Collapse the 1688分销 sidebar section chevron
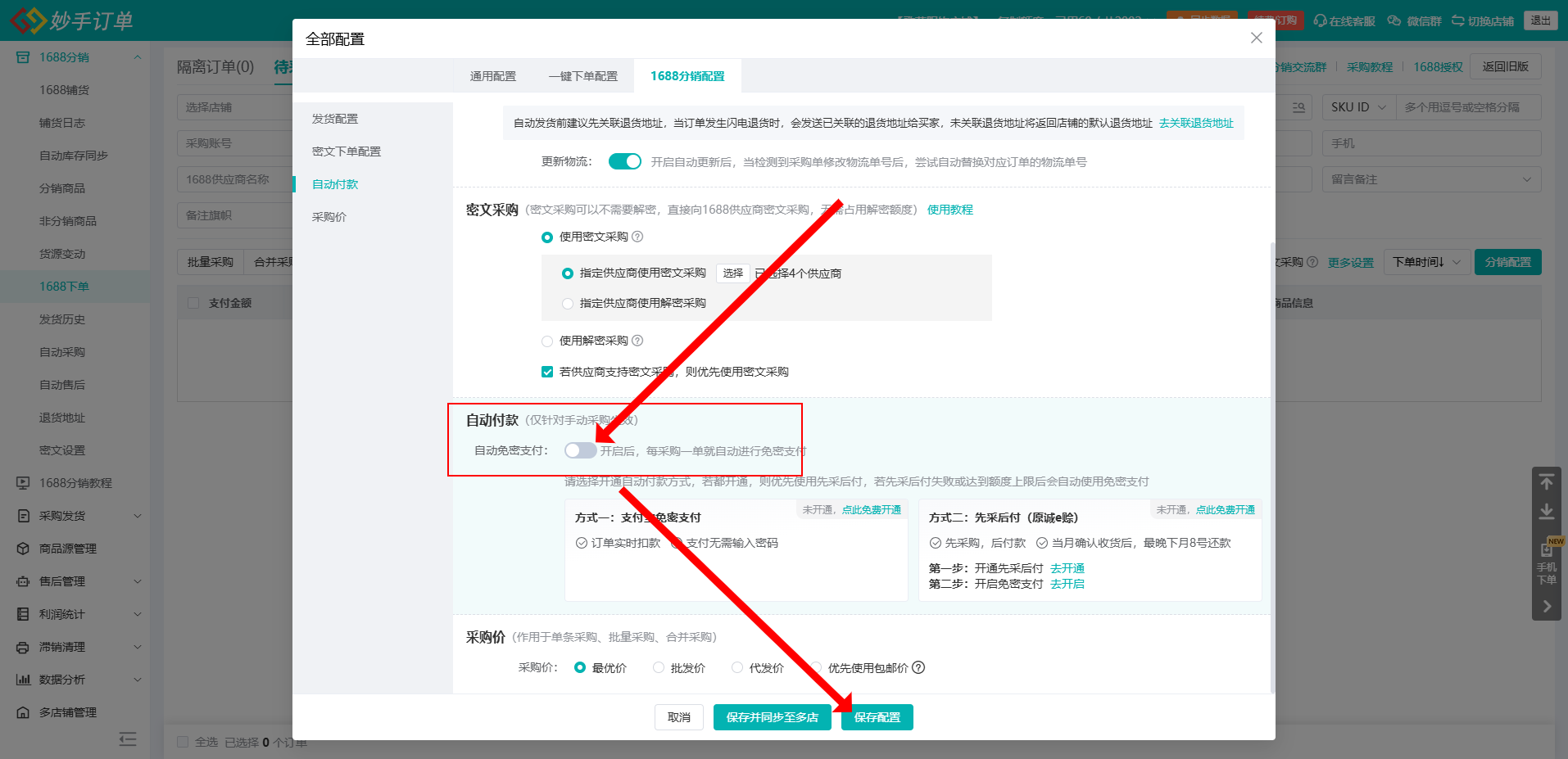Viewport: 1568px width, 759px height. (x=138, y=57)
